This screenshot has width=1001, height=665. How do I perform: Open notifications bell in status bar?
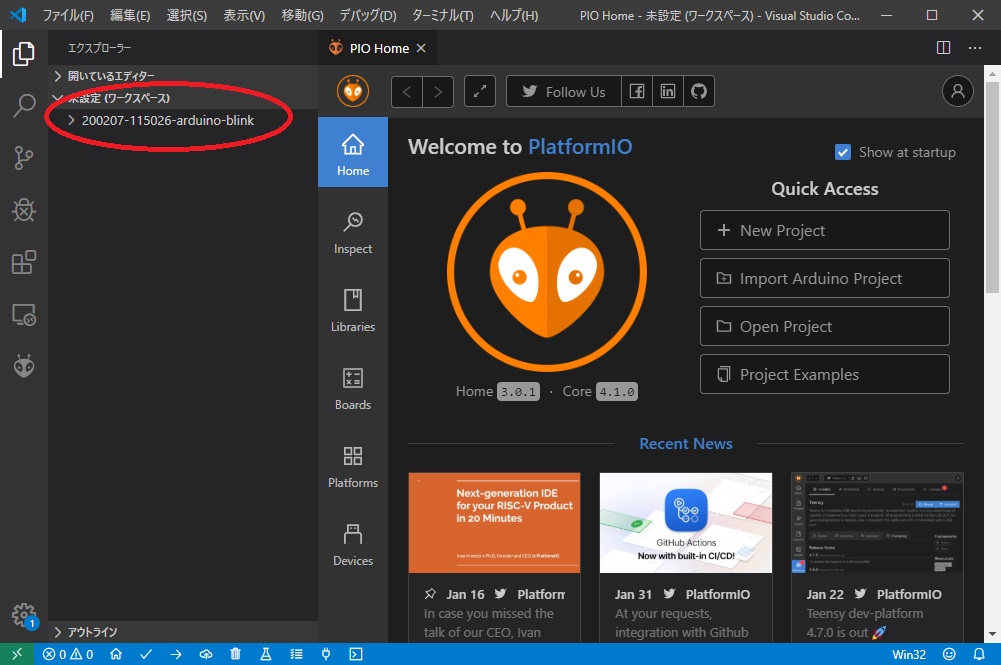coord(979,654)
